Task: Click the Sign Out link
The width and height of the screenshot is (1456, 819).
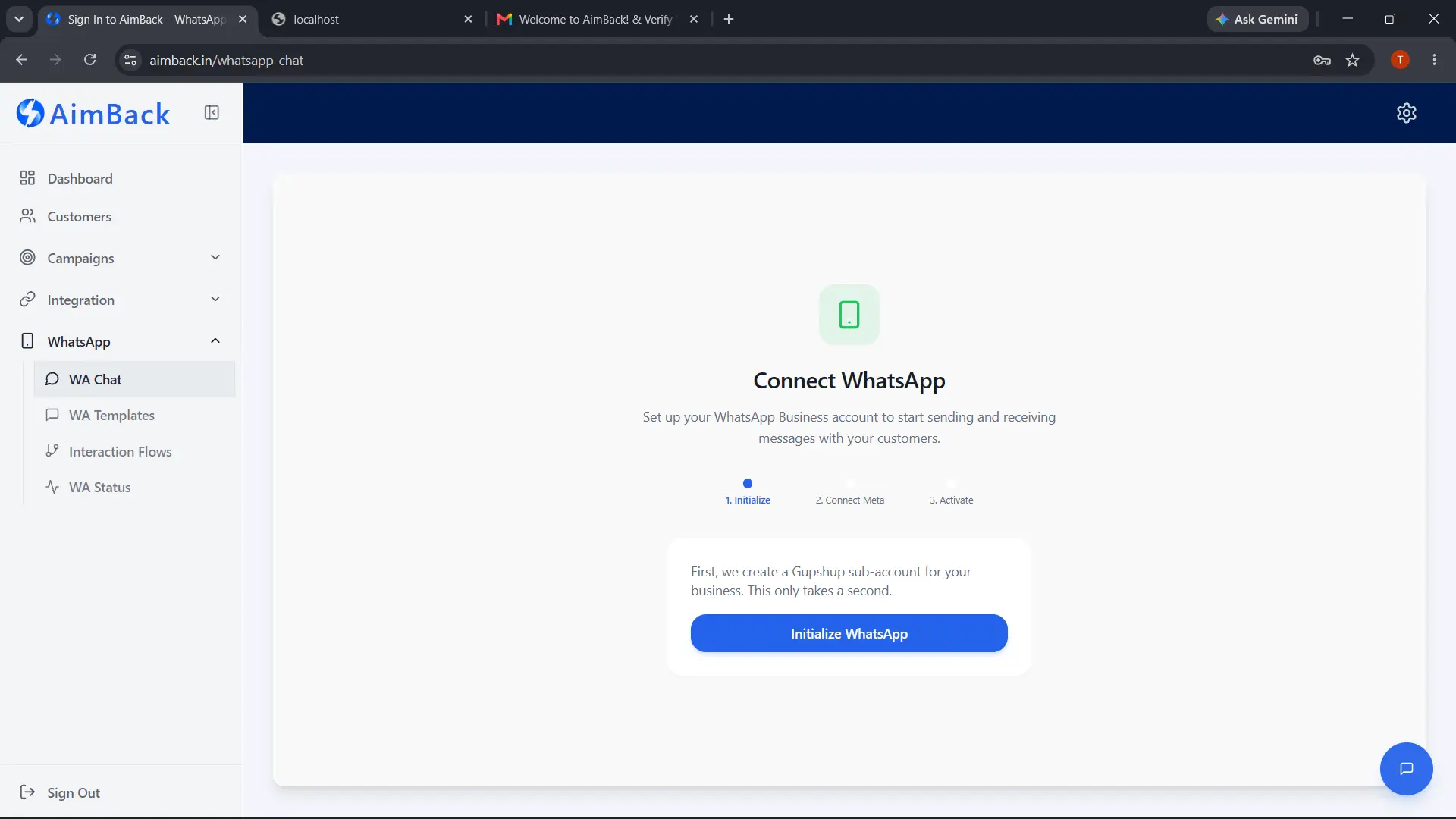Action: (74, 792)
